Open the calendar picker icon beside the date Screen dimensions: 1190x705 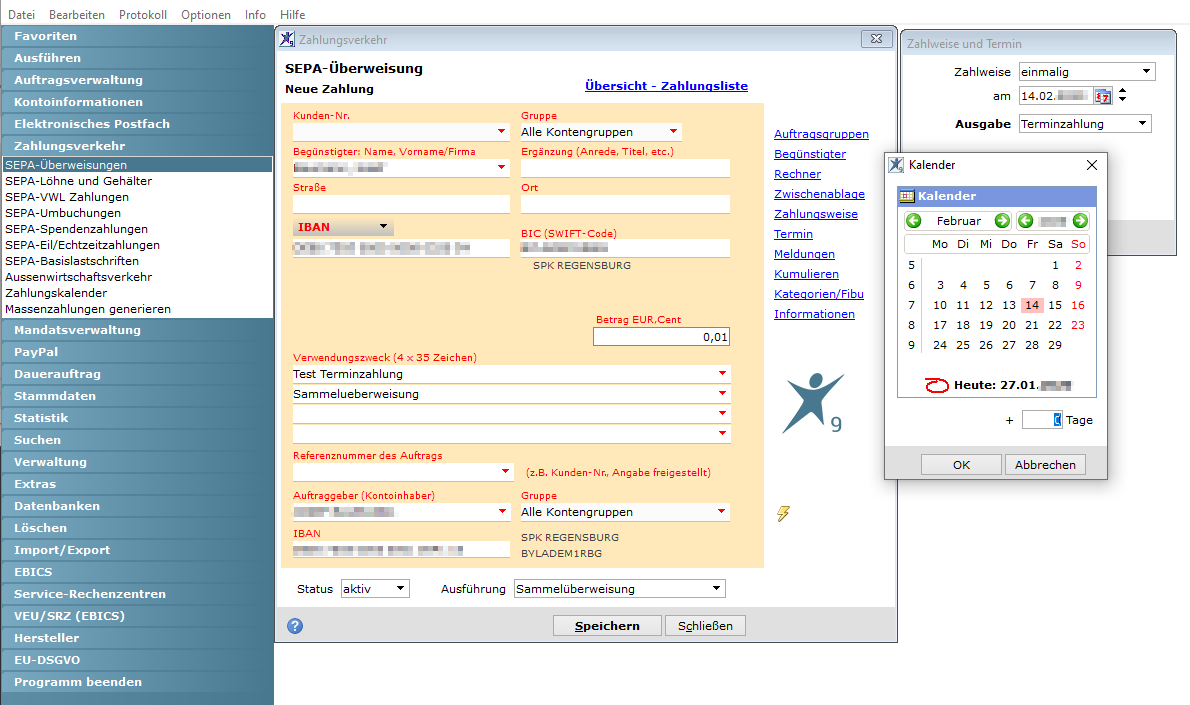tap(1103, 96)
